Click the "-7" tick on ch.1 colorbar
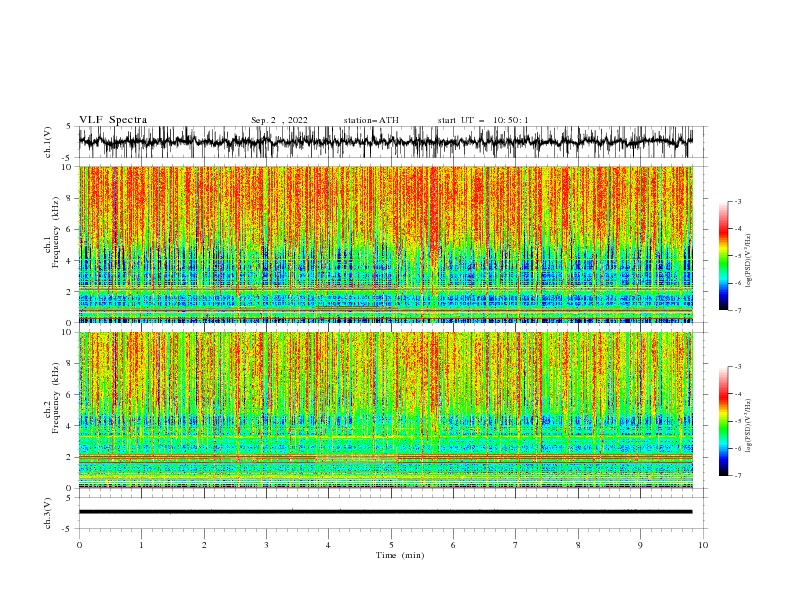The height and width of the screenshot is (612, 792). 738,310
